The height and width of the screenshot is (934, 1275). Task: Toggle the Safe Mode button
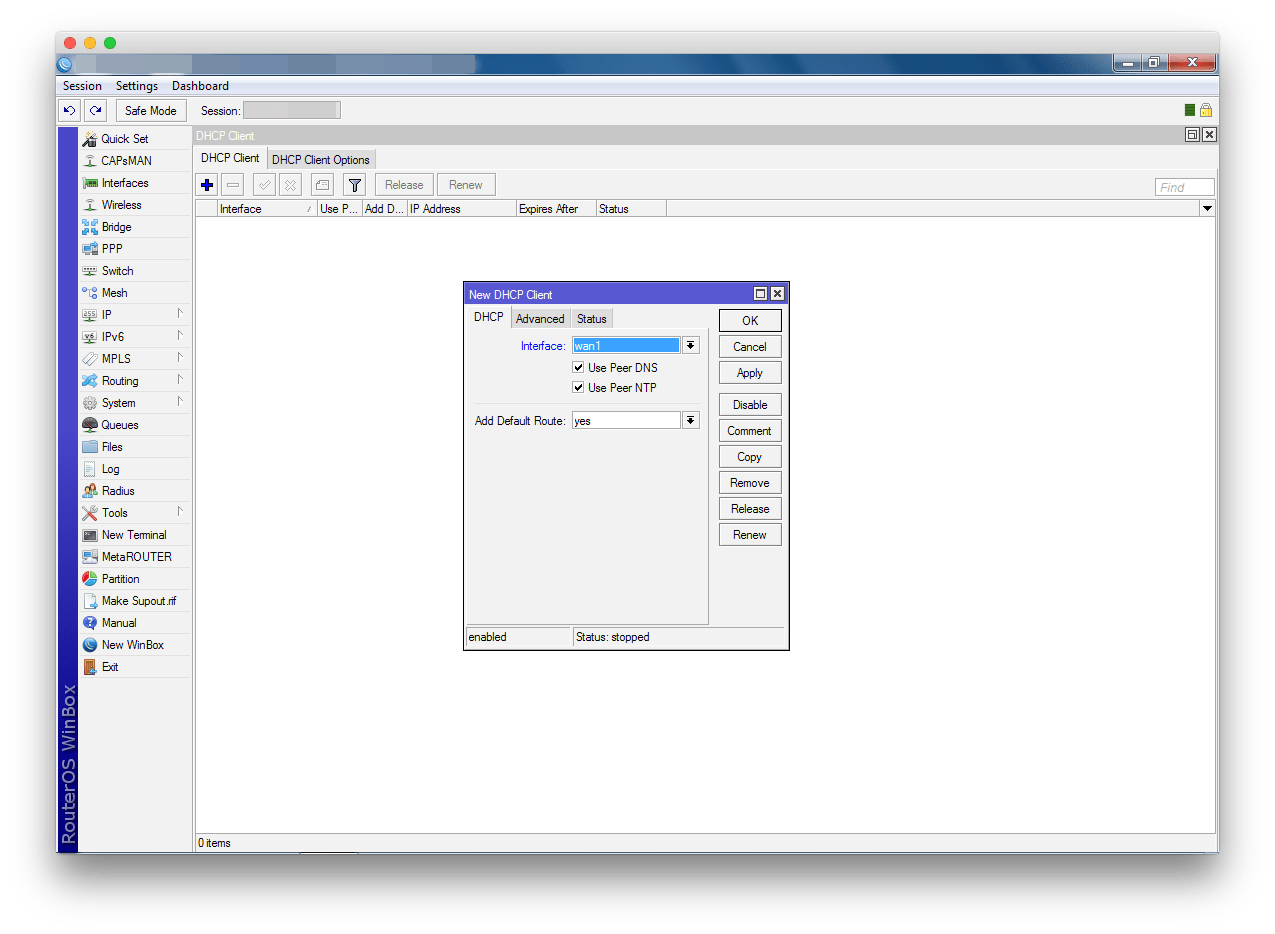tap(150, 111)
